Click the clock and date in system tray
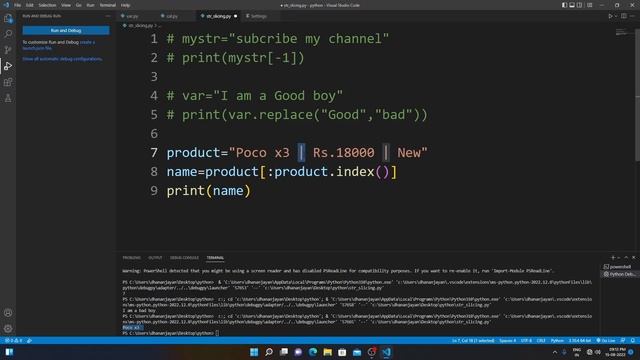 point(615,352)
